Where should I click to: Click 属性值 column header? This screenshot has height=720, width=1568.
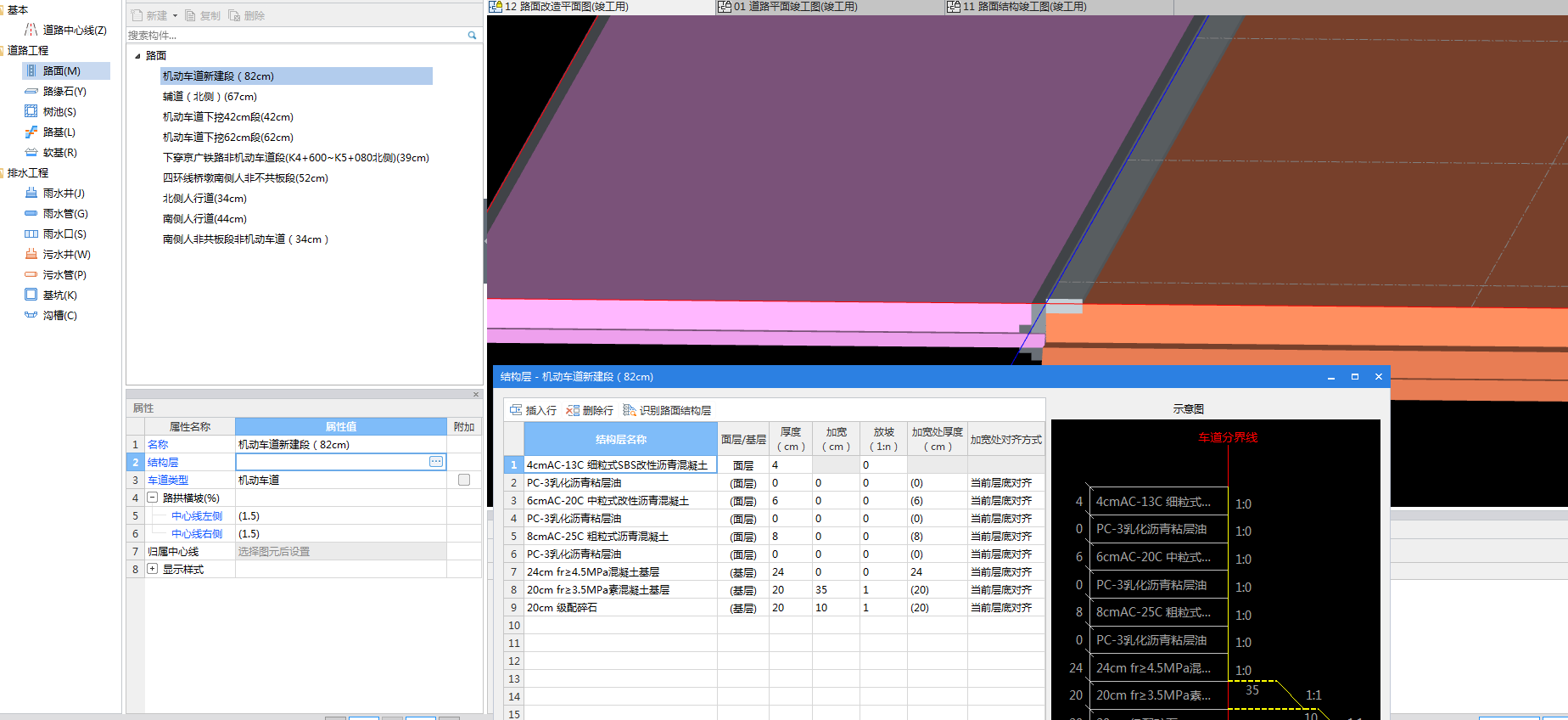341,426
